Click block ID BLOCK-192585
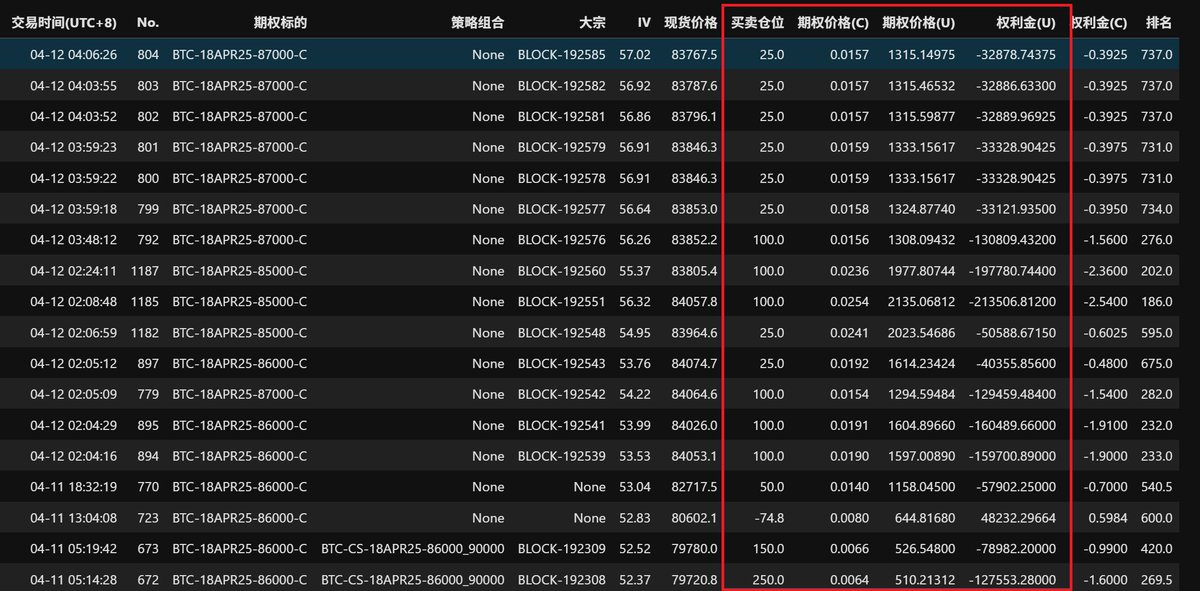 [561, 54]
